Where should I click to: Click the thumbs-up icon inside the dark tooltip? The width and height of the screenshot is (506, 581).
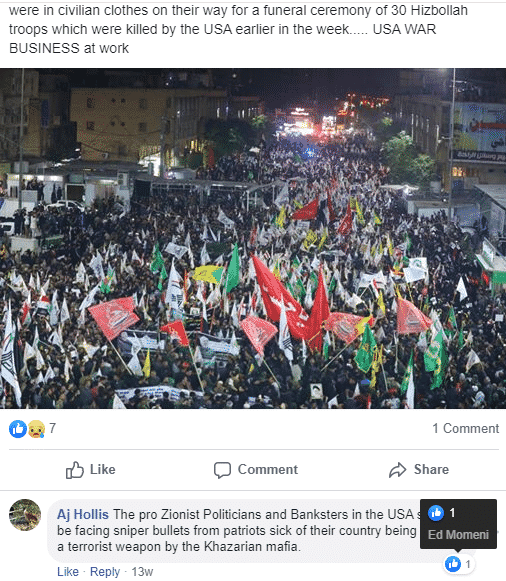pyautogui.click(x=436, y=513)
